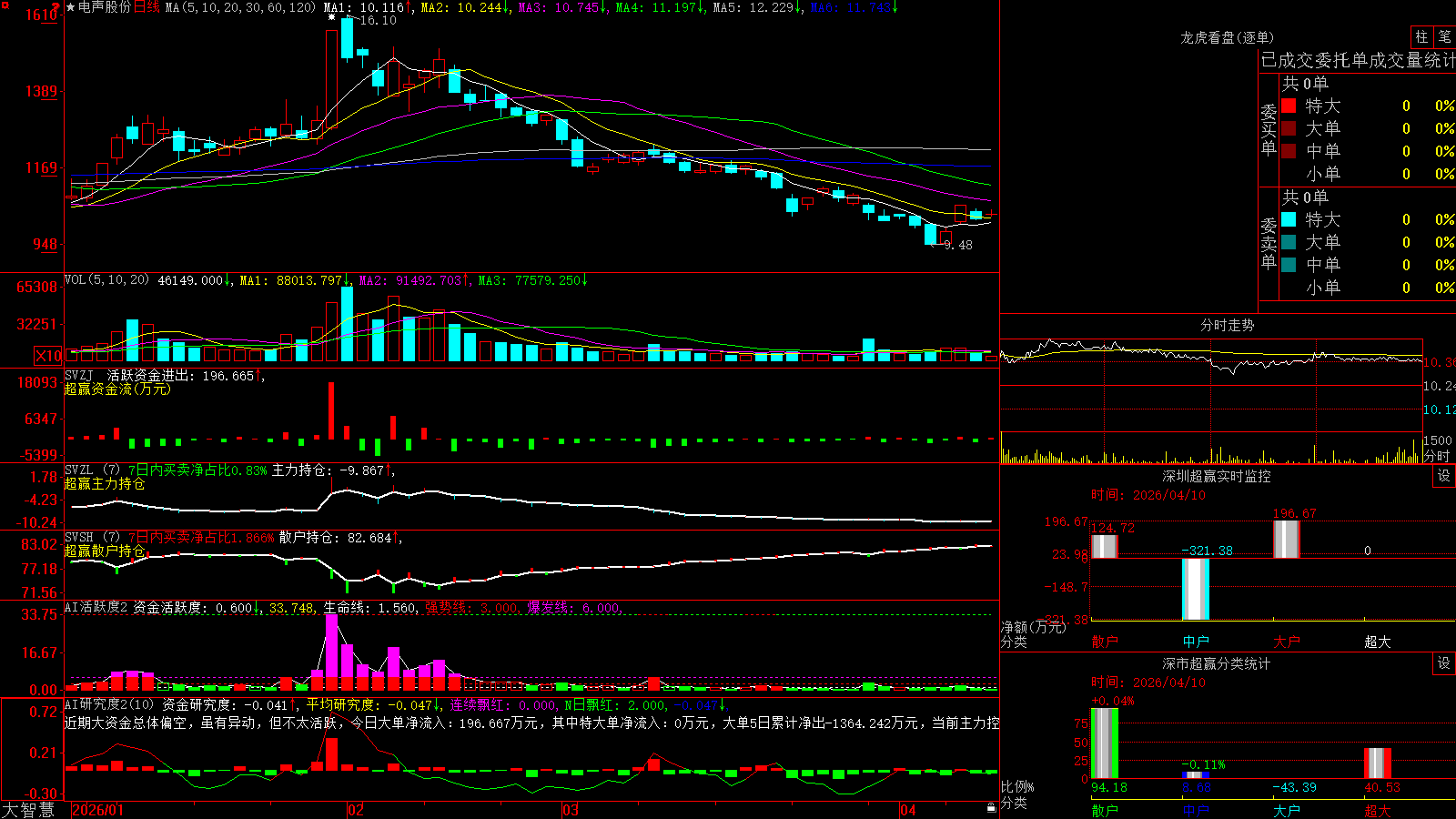The image size is (1456, 819).
Task: Toggle the X10 volume scale box
Action: click(48, 356)
